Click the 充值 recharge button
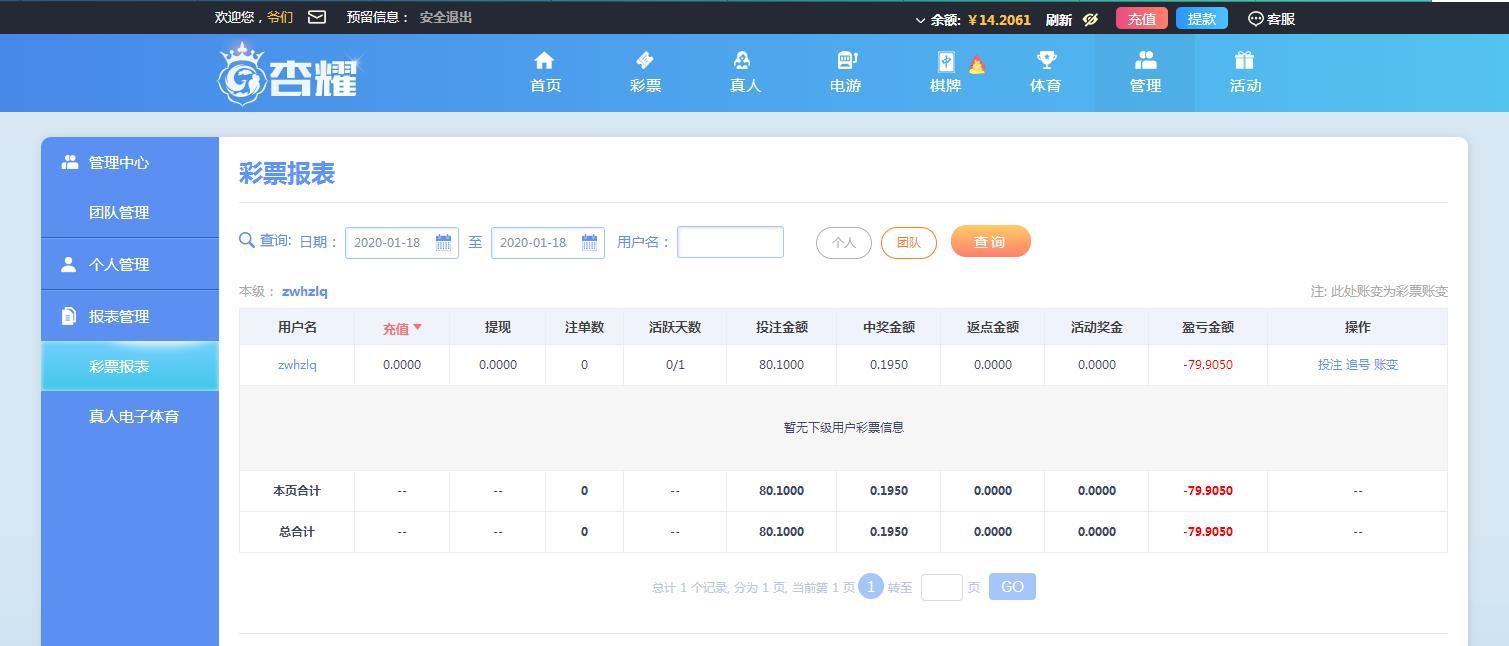 [x=1141, y=19]
